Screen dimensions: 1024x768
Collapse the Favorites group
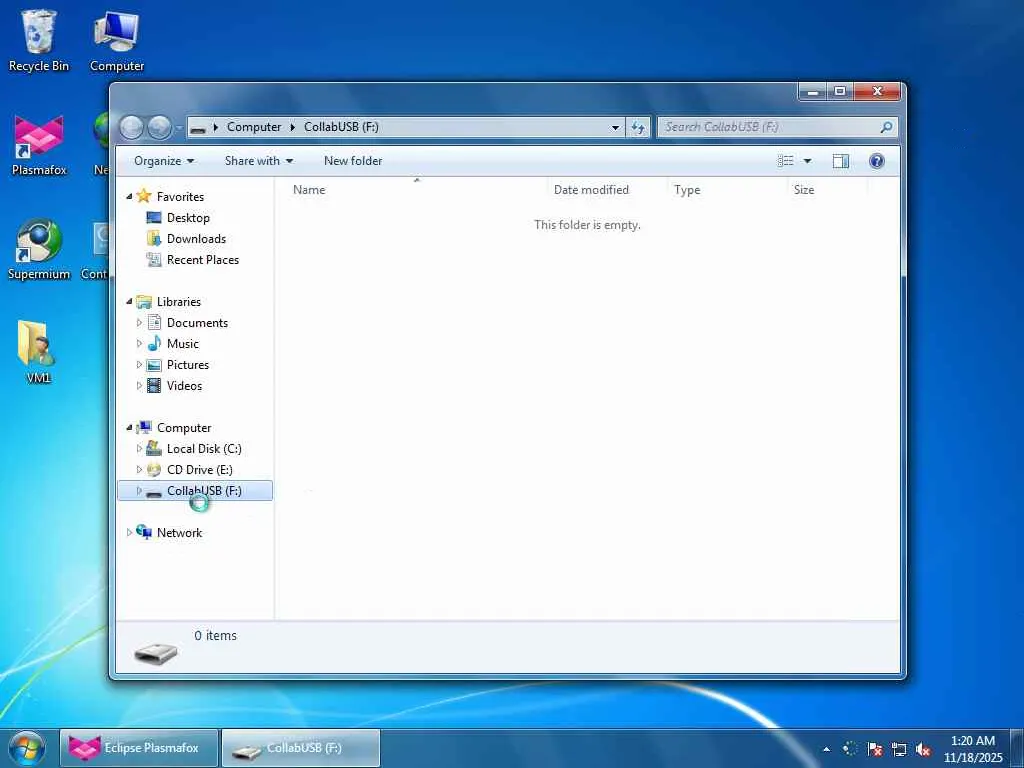pyautogui.click(x=129, y=197)
